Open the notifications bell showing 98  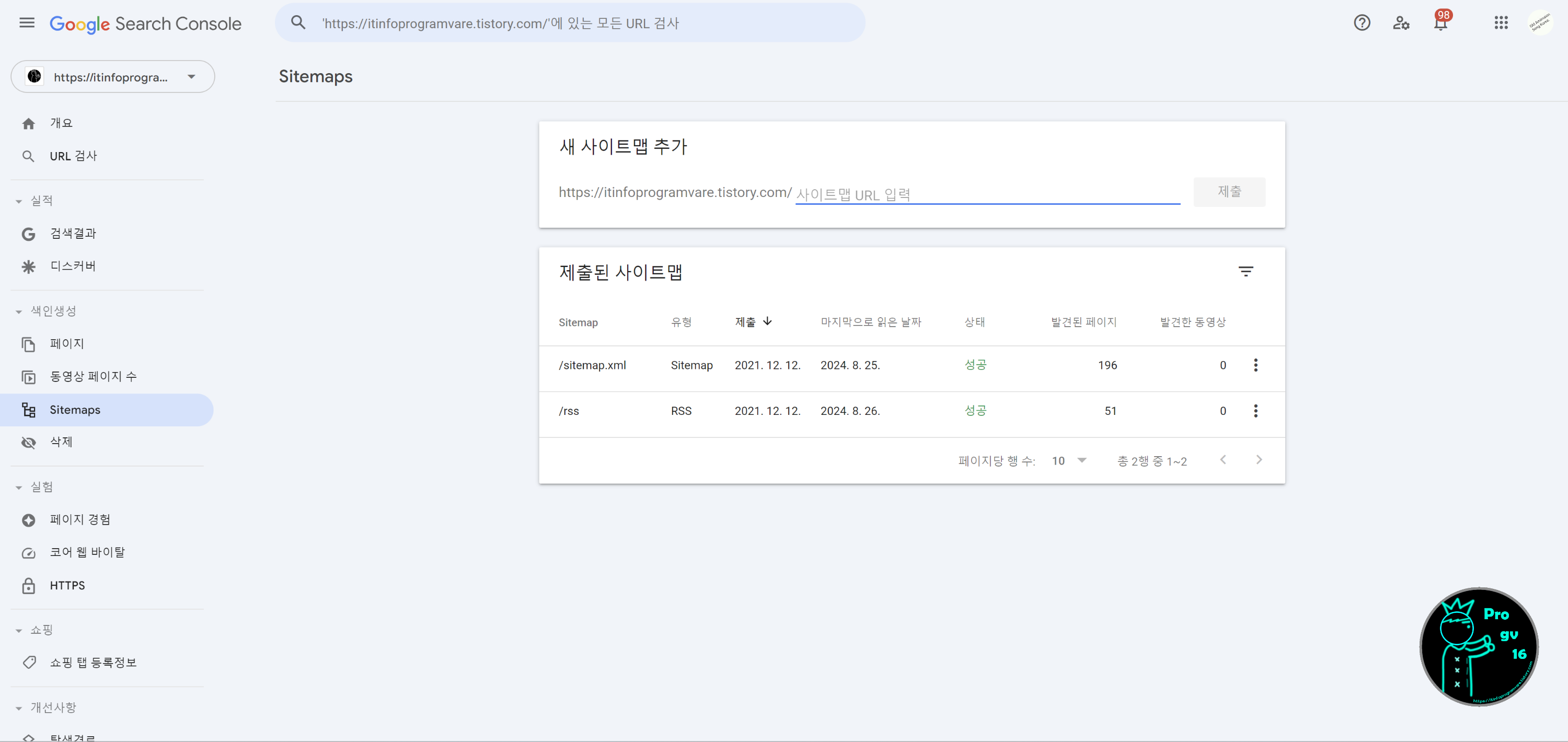point(1442,22)
